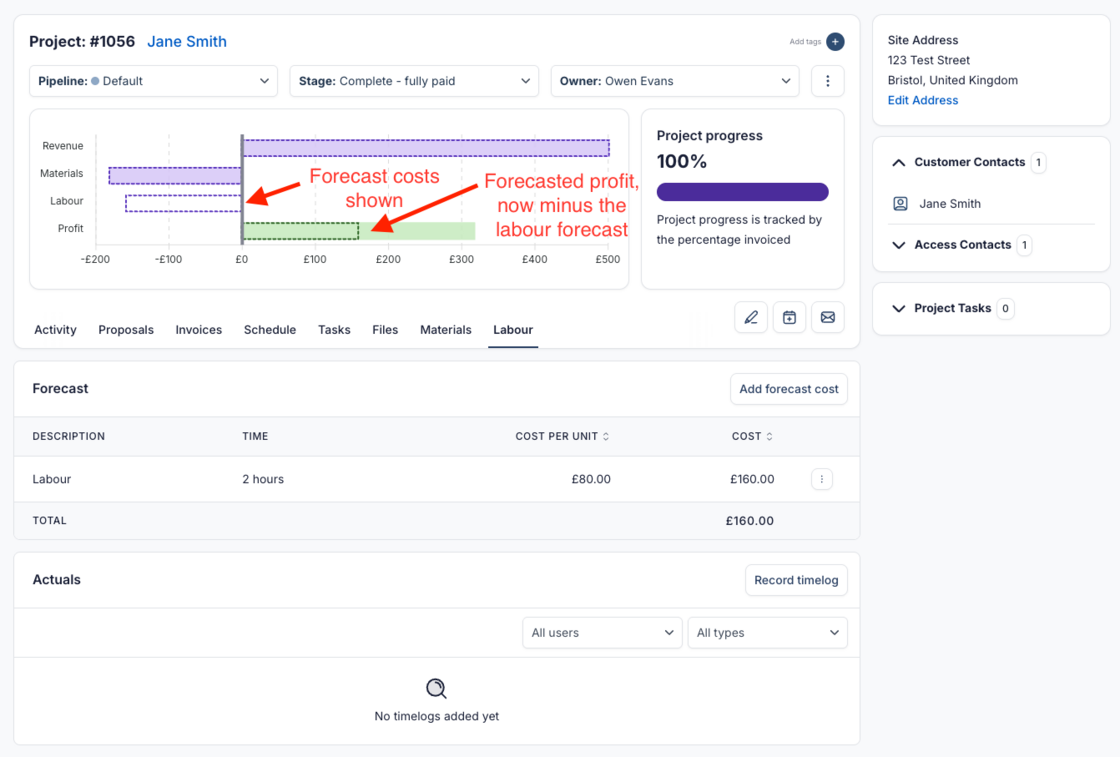1120x757 pixels.
Task: Click the pencil edit icon
Action: (x=751, y=318)
